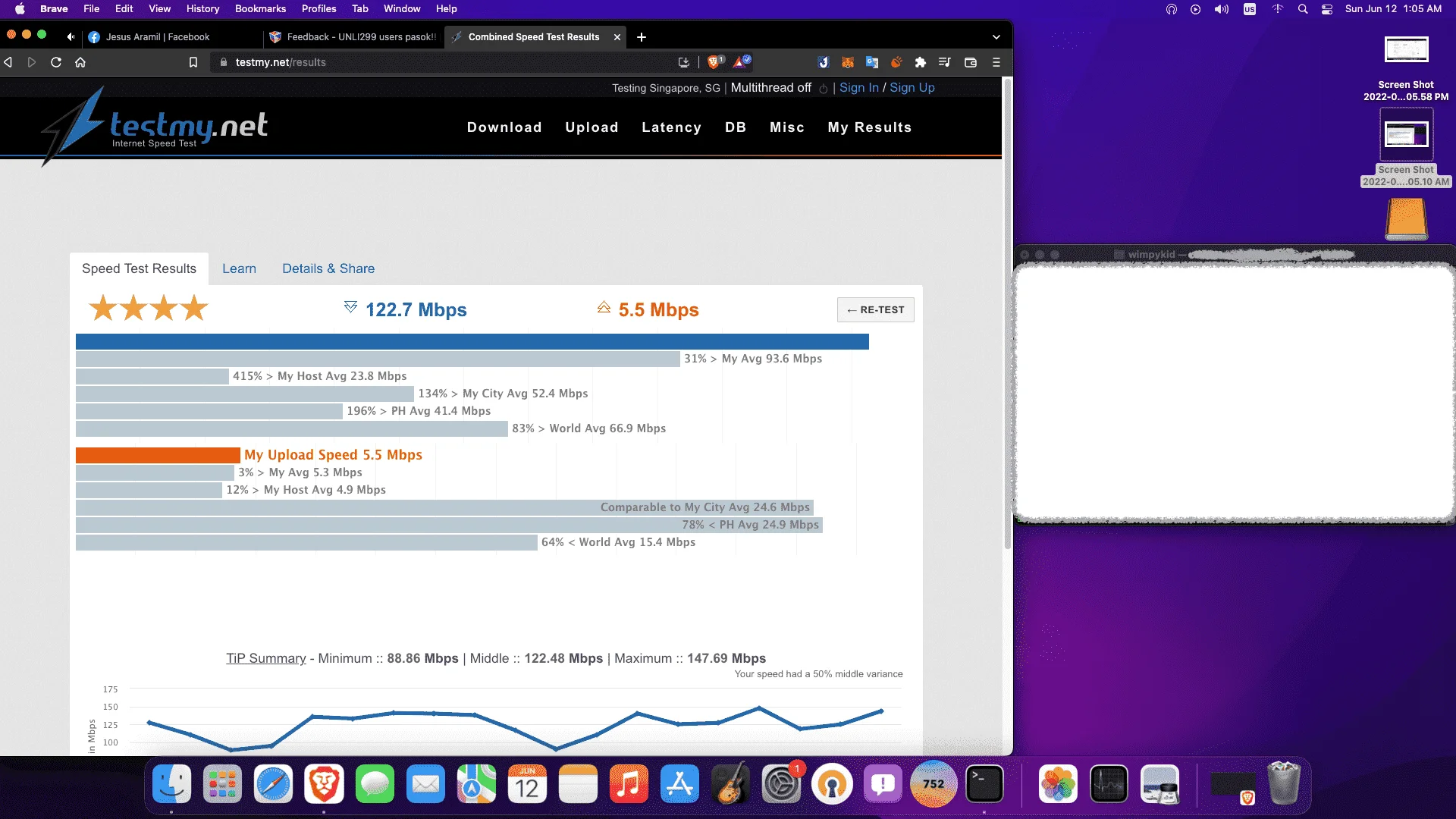Open a new browser tab
The image size is (1456, 819).
coord(642,37)
